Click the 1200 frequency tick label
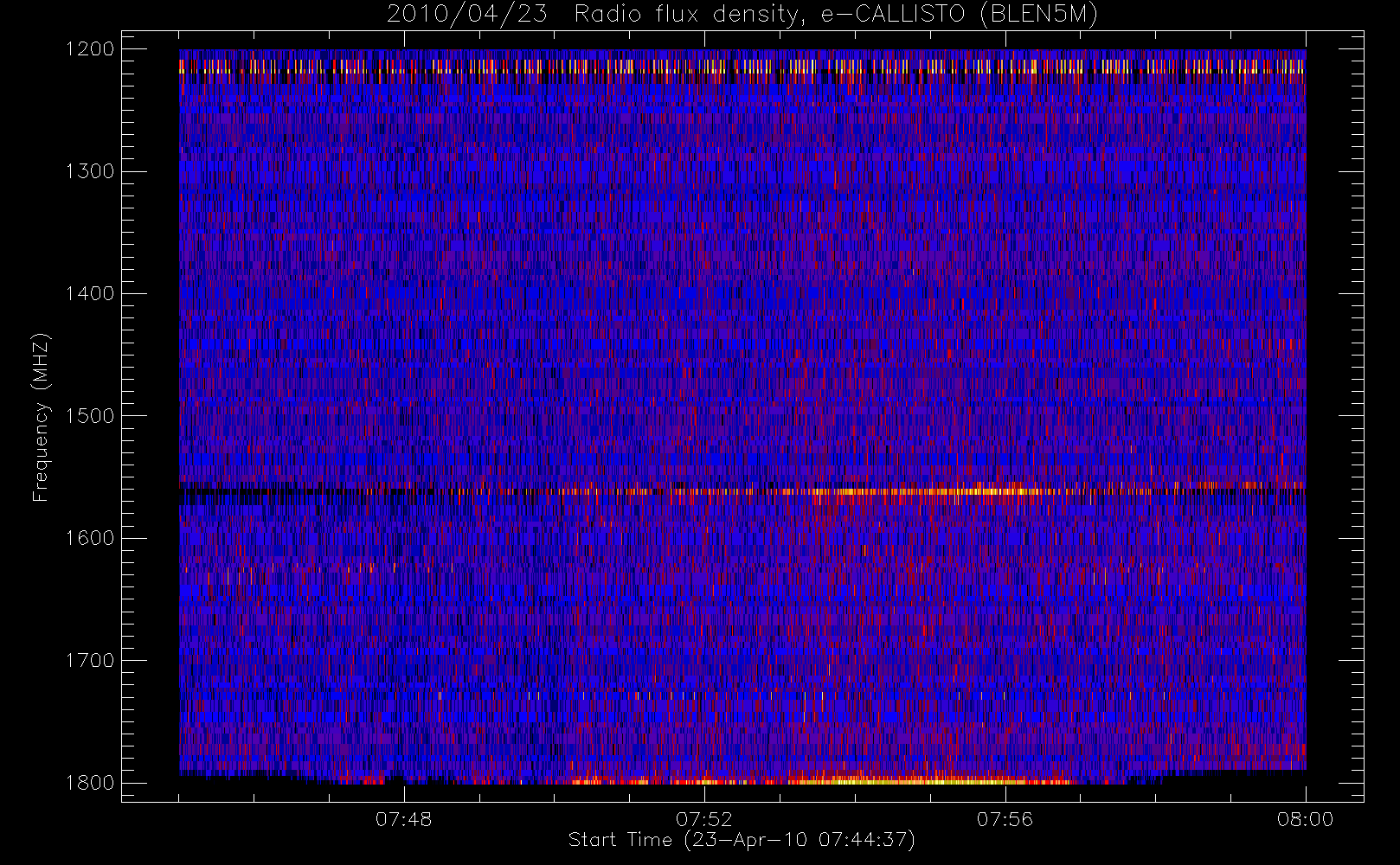This screenshot has width=1400, height=865. [90, 49]
